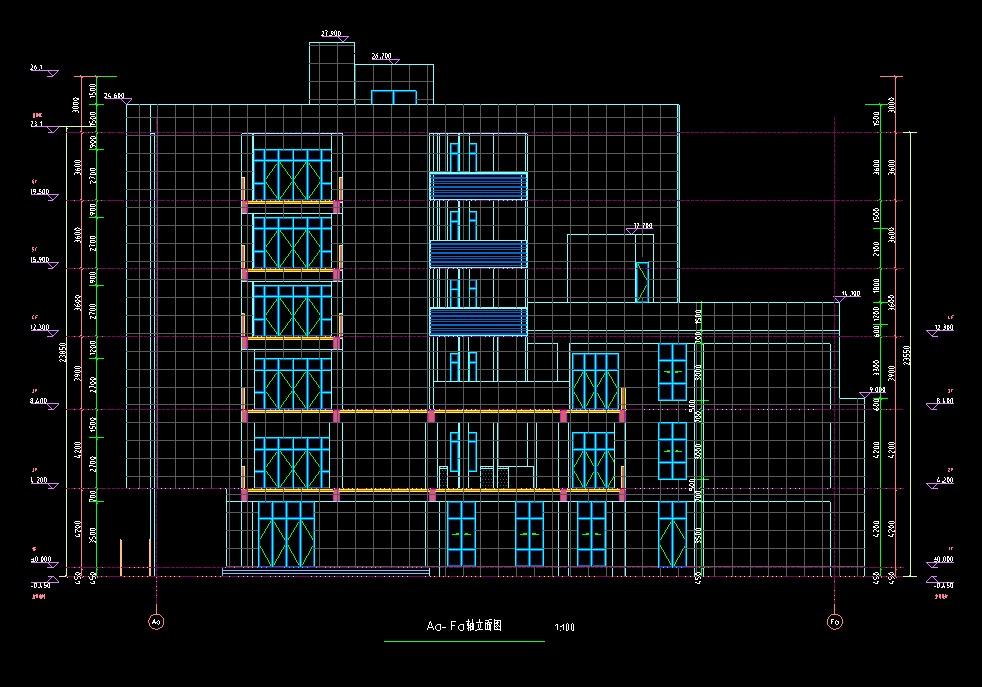Select the 17.200 elevation marker
The width and height of the screenshot is (982, 687).
click(x=642, y=227)
